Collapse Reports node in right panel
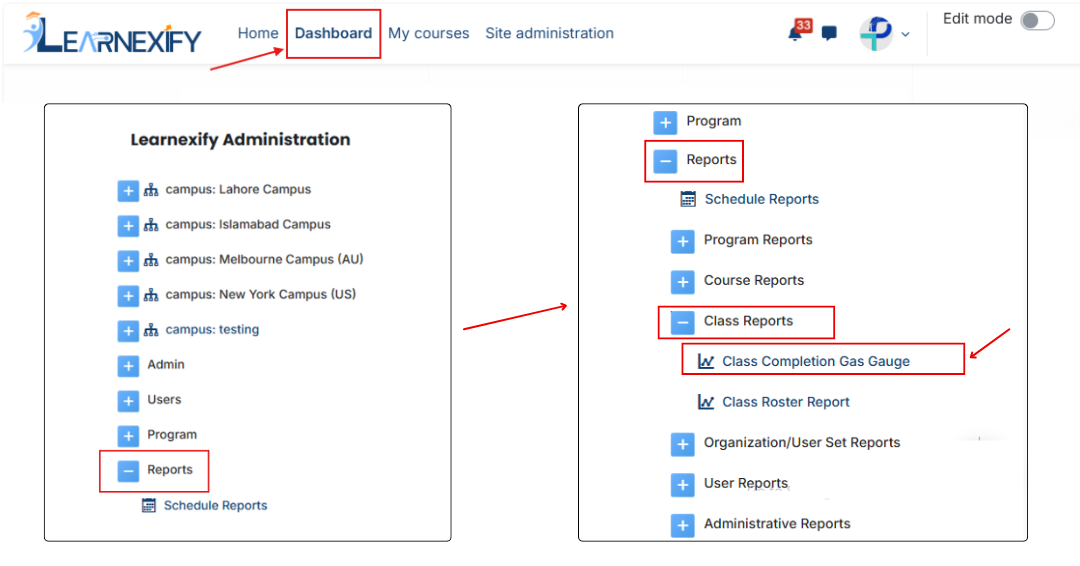This screenshot has width=1080, height=566. (x=665, y=162)
